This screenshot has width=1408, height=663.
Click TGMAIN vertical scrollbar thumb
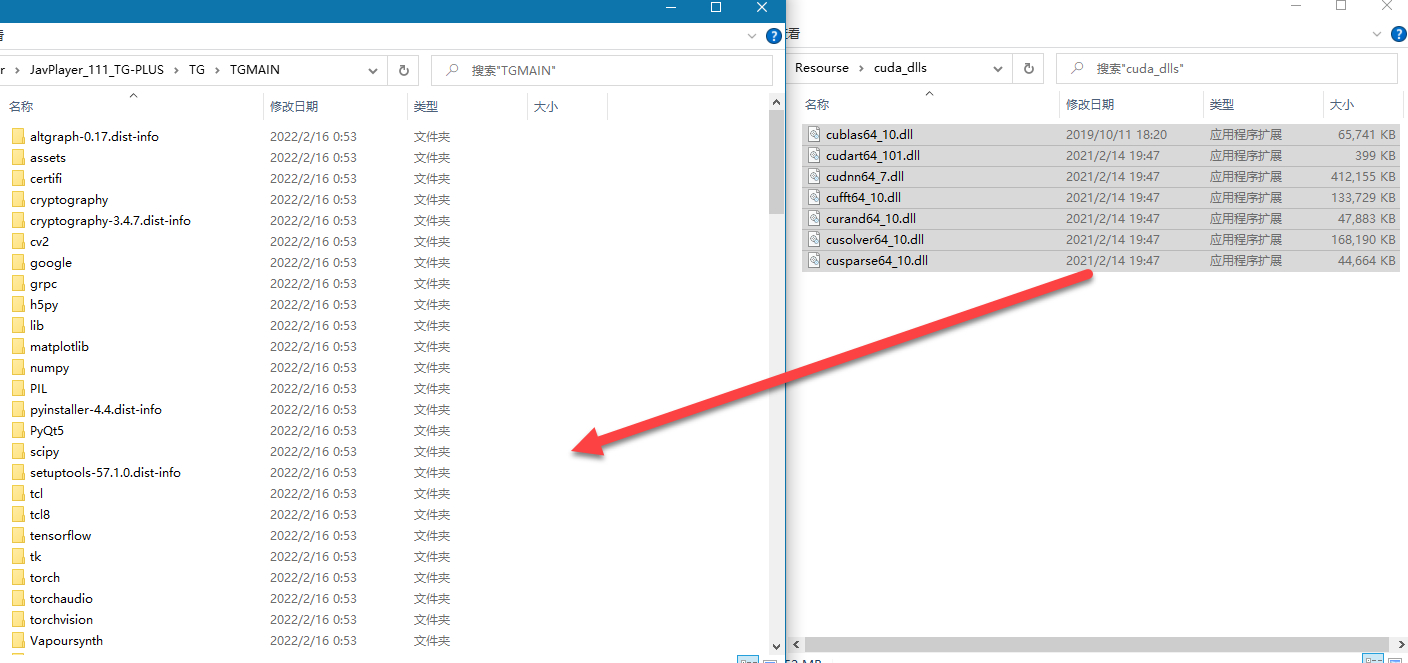(777, 162)
